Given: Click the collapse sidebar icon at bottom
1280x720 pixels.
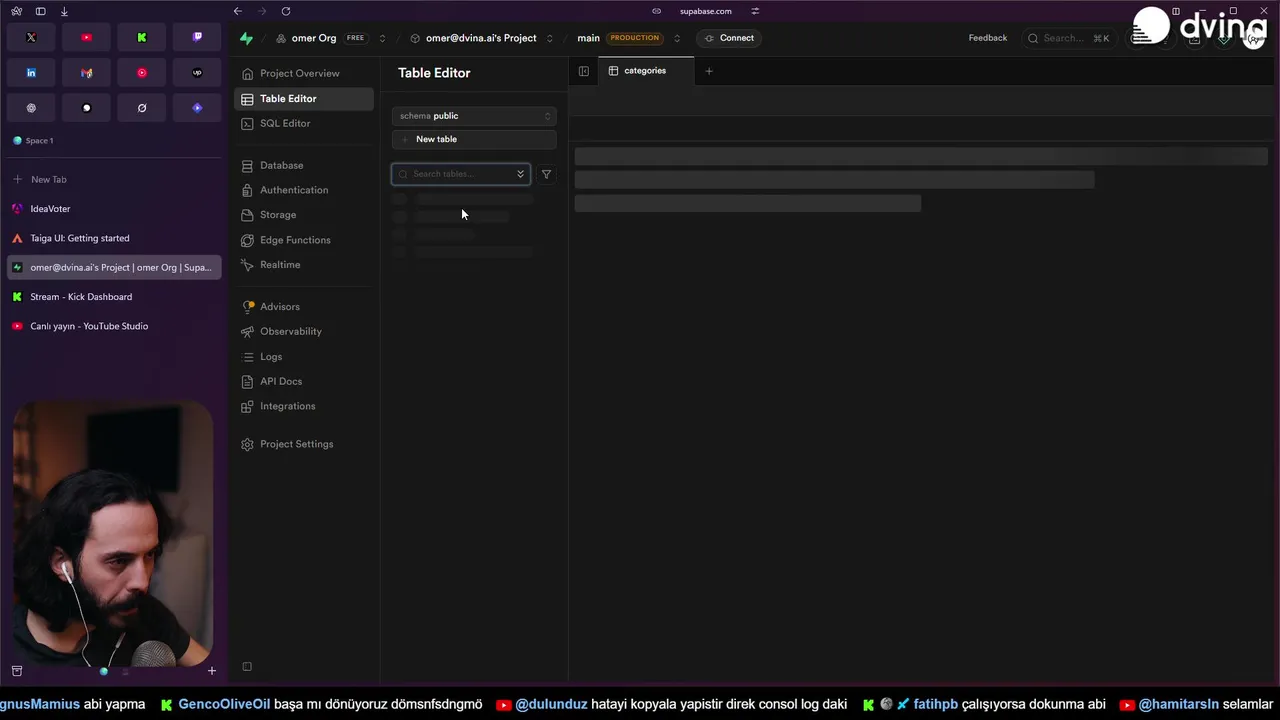Looking at the screenshot, I should pos(247,667).
